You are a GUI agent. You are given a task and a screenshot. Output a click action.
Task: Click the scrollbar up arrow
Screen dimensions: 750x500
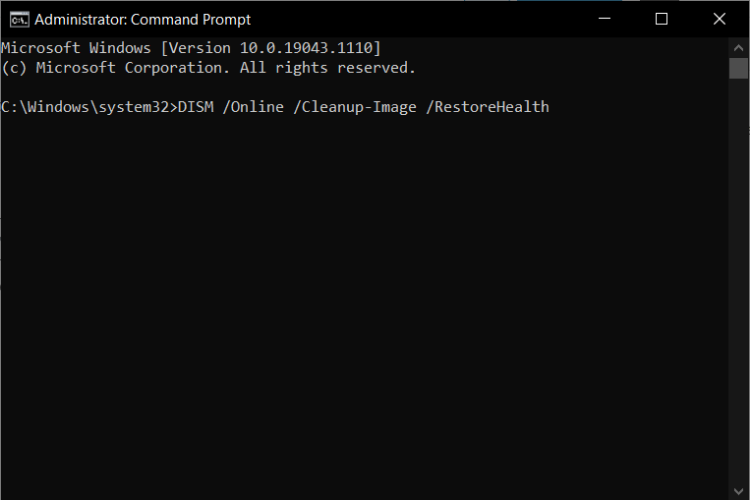pyautogui.click(x=739, y=48)
